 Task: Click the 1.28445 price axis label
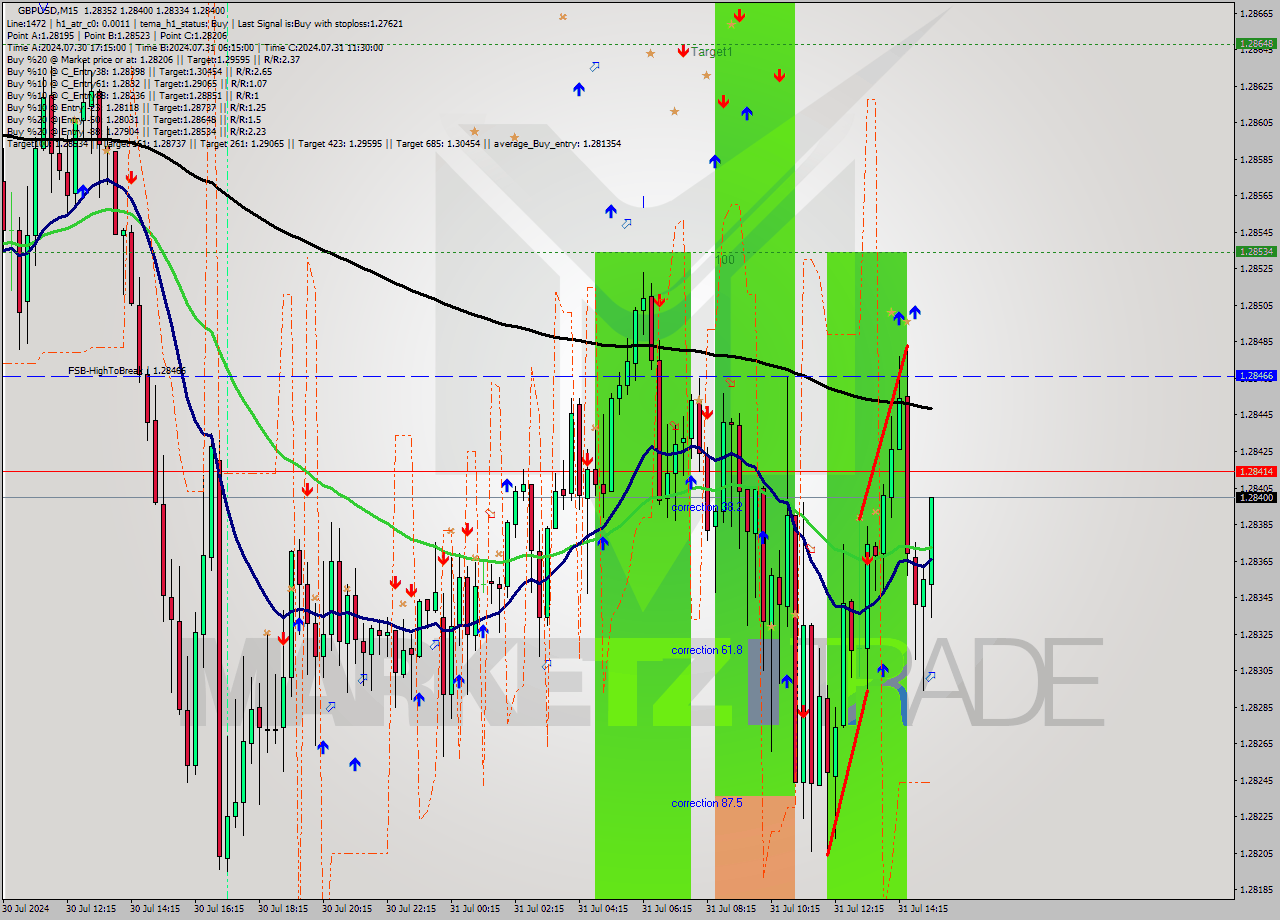tap(1256, 414)
